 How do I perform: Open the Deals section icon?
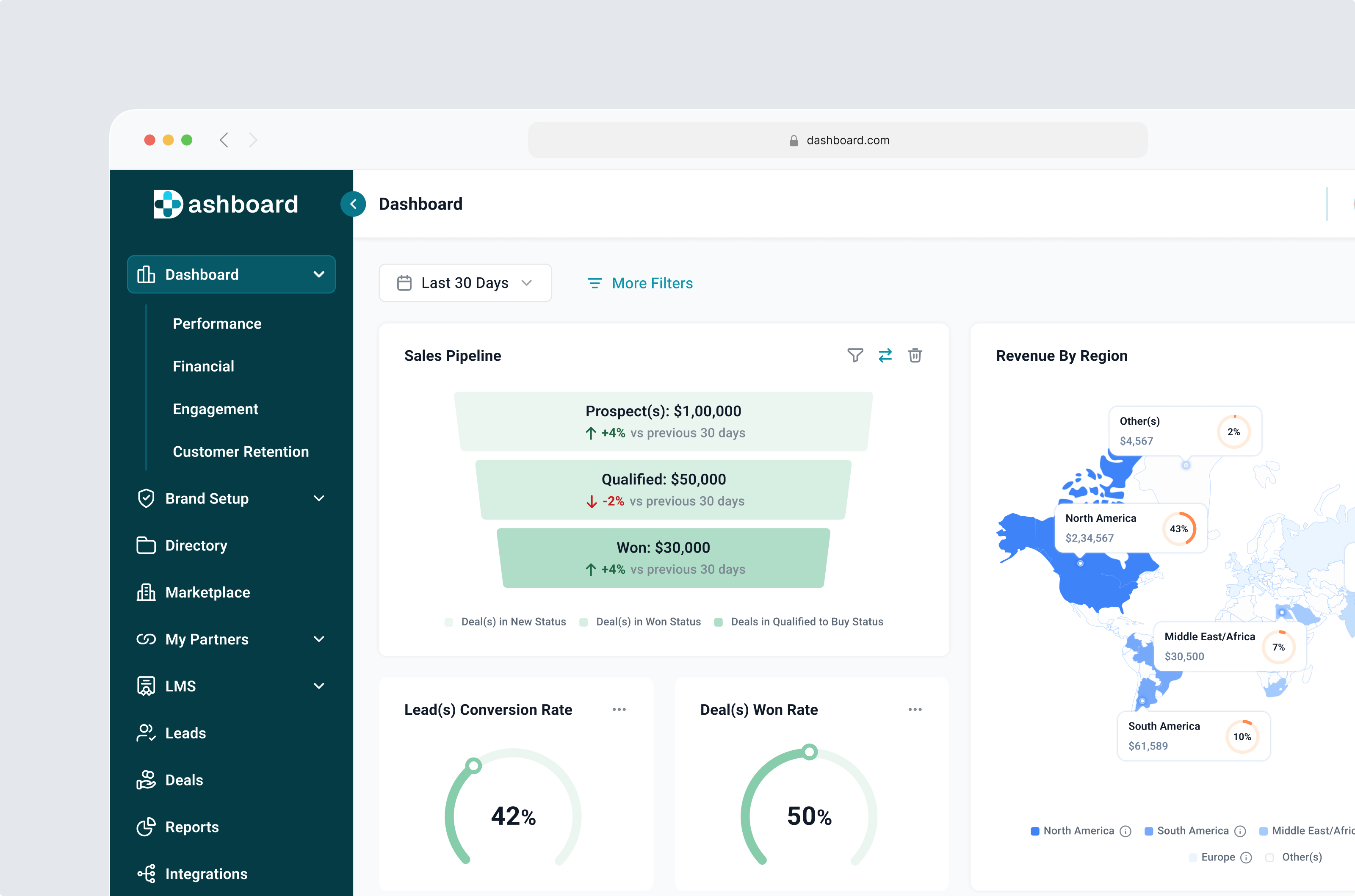146,780
